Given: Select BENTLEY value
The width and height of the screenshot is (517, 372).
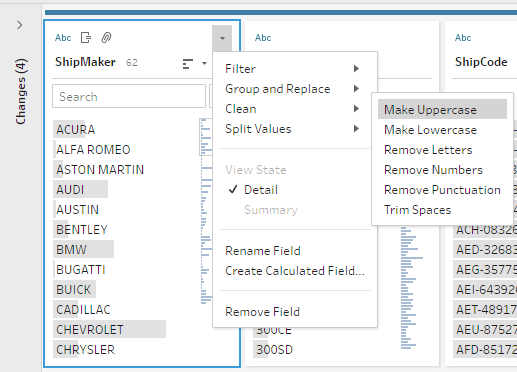Looking at the screenshot, I should (x=82, y=229).
